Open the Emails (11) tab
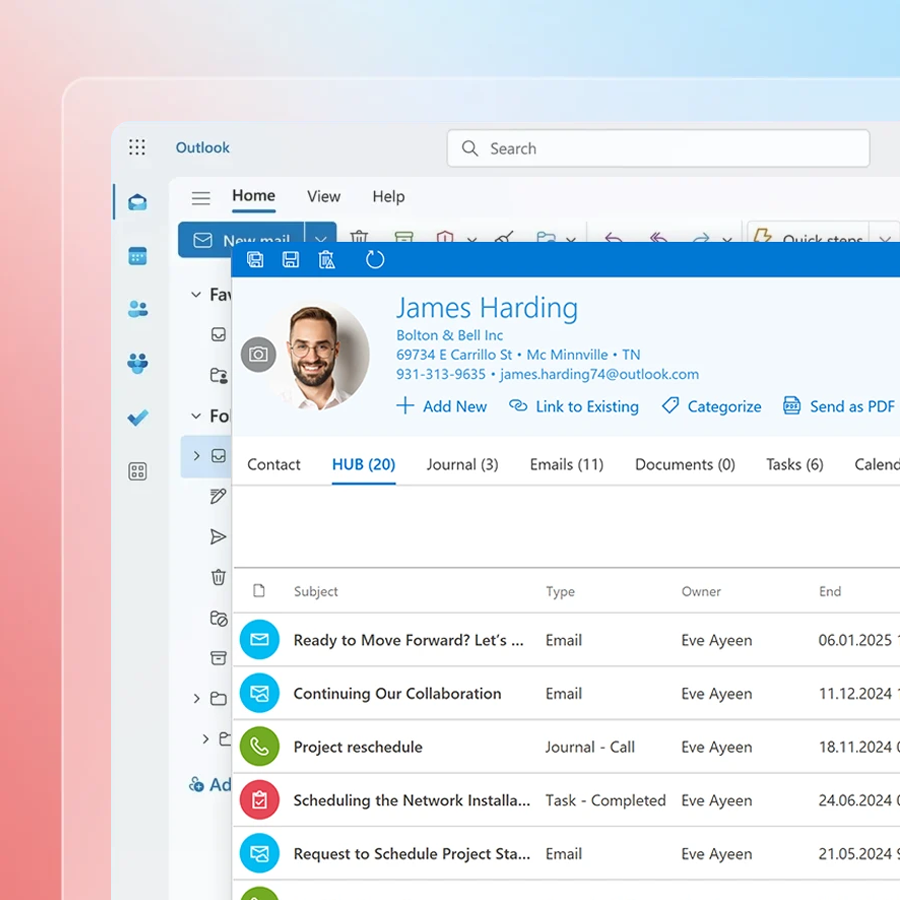The image size is (900, 900). (567, 464)
